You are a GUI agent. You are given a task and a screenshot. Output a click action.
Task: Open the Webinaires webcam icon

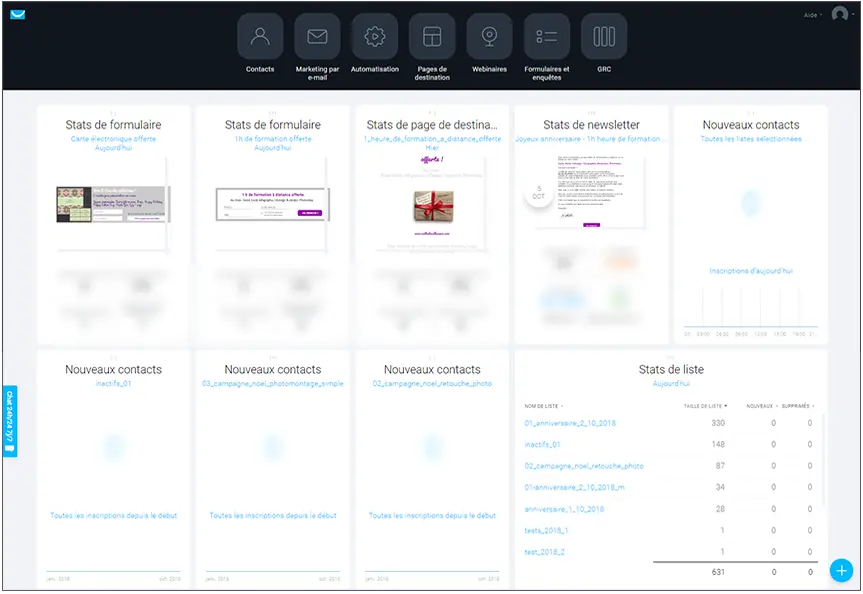489,36
